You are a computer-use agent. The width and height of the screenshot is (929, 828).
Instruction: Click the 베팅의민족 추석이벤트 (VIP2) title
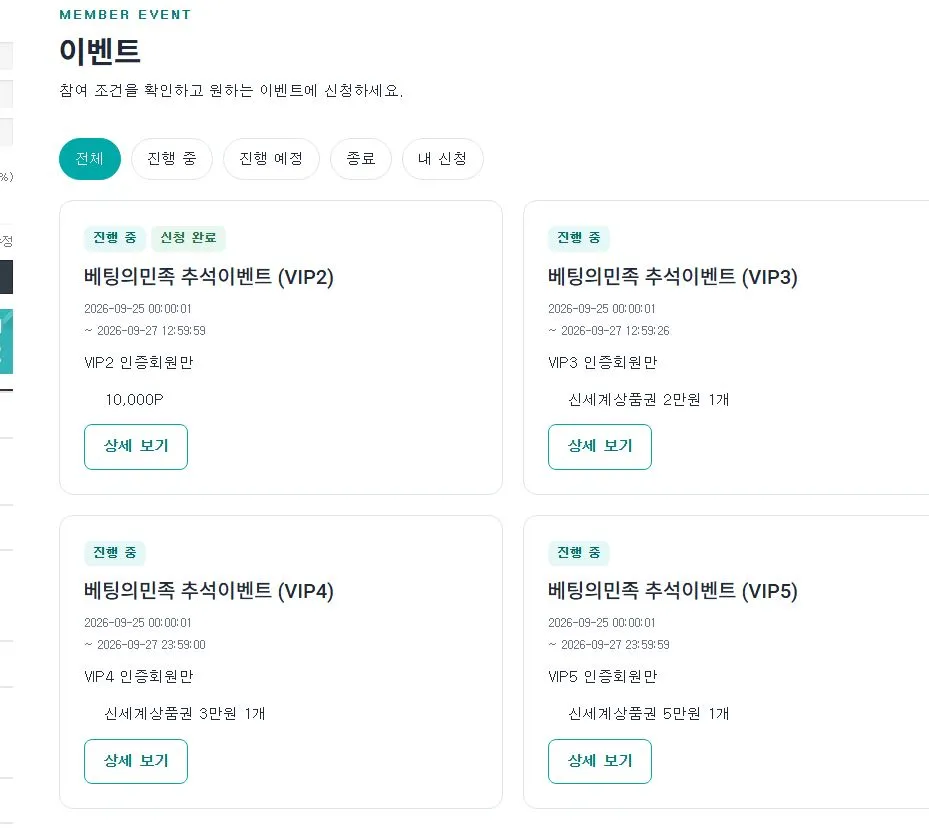[209, 277]
